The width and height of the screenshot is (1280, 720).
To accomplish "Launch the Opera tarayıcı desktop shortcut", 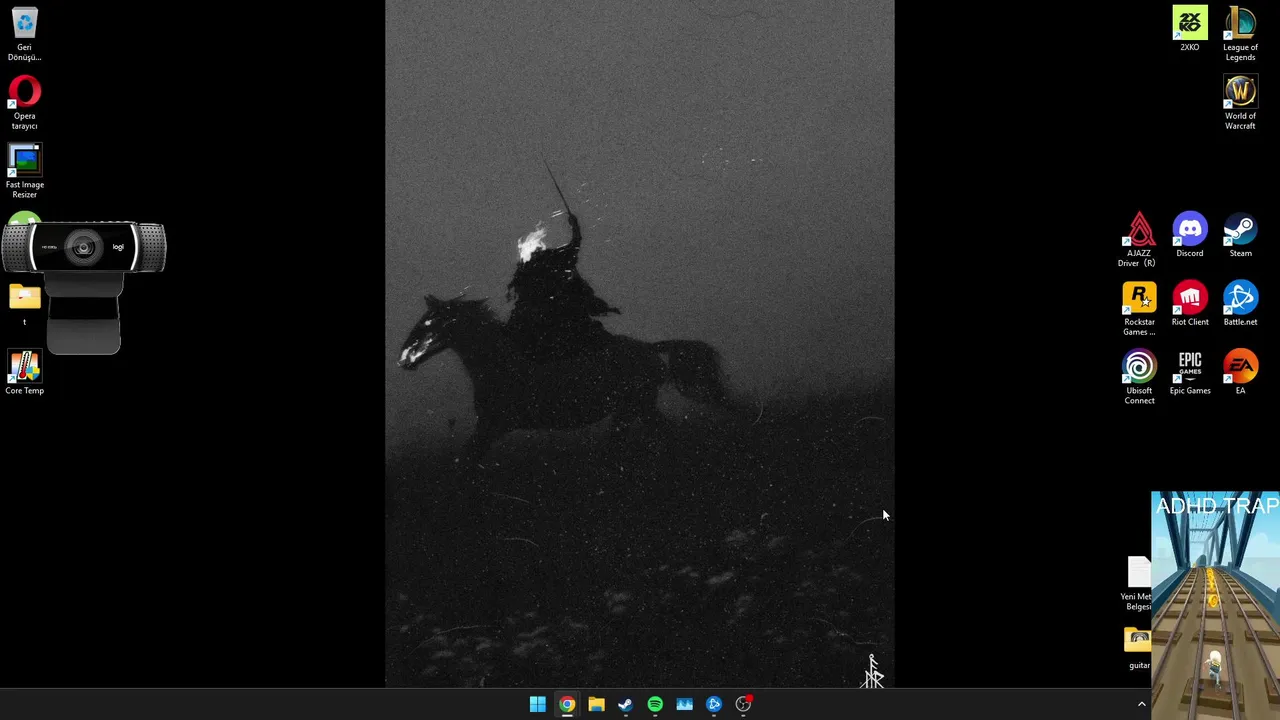I will click(24, 103).
